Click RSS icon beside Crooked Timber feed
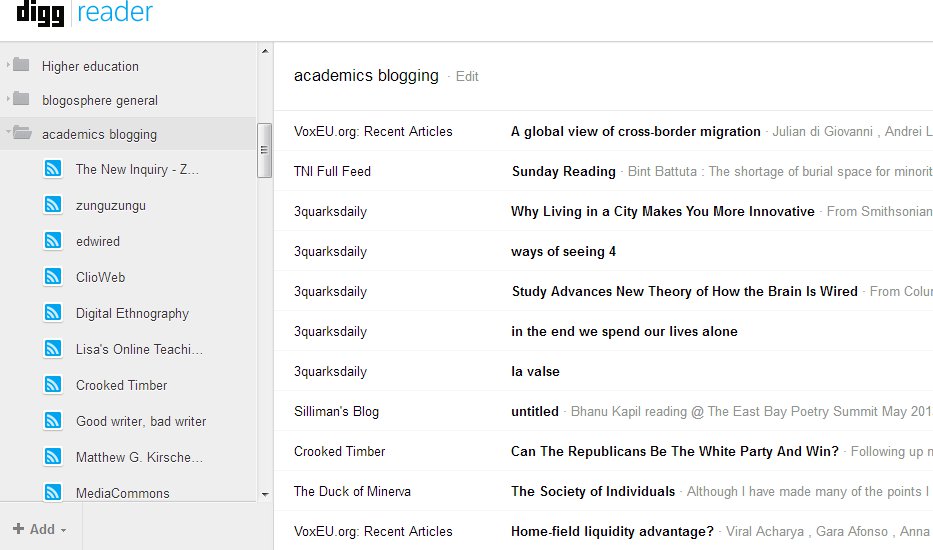 (53, 385)
